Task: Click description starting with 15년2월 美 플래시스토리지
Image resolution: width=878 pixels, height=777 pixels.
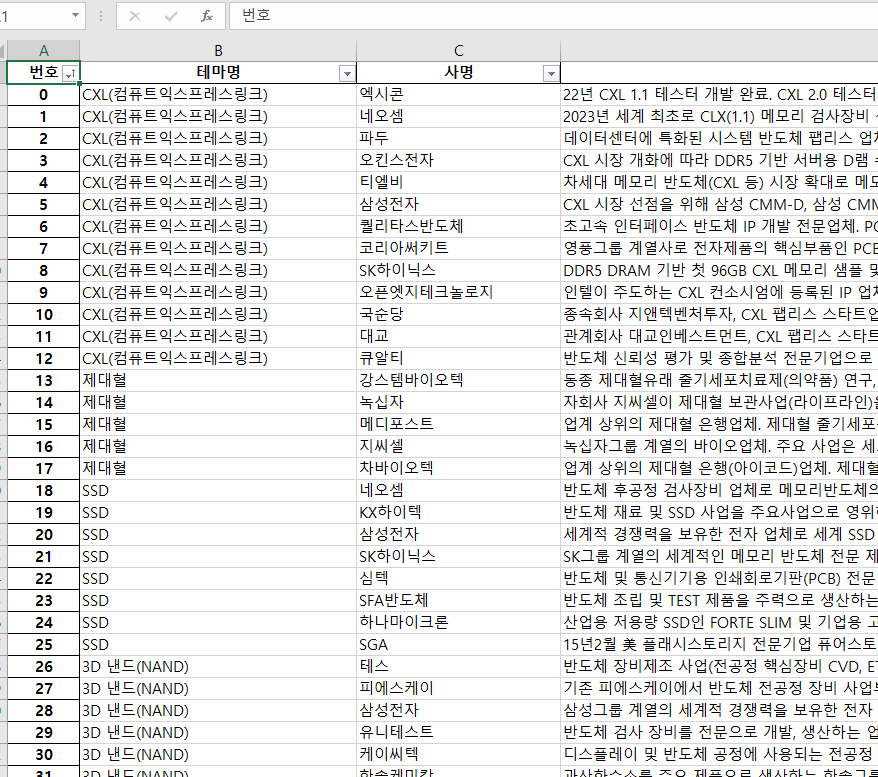Action: tap(719, 644)
